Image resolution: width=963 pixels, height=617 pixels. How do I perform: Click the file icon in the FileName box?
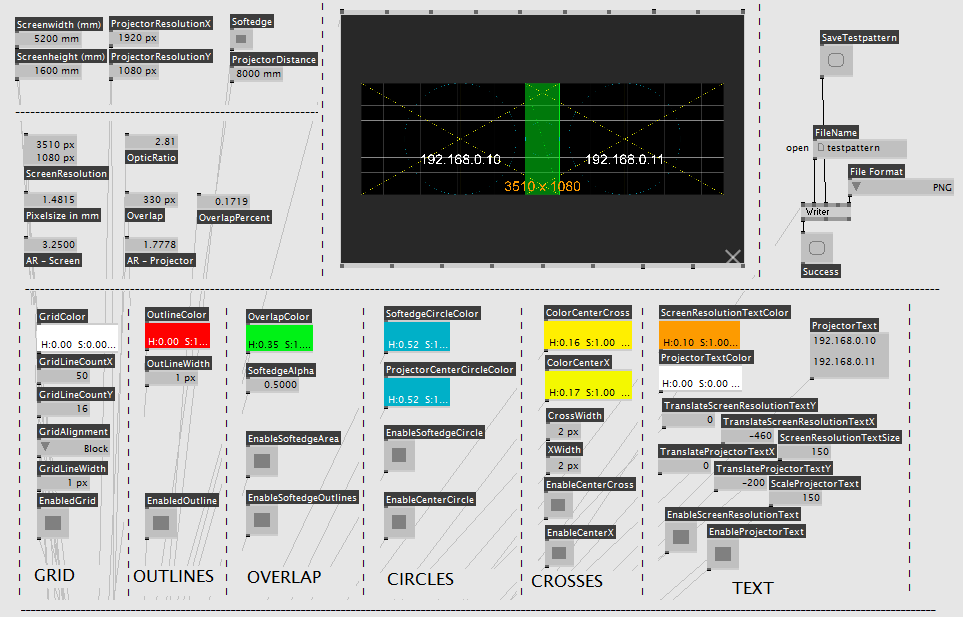coord(821,148)
